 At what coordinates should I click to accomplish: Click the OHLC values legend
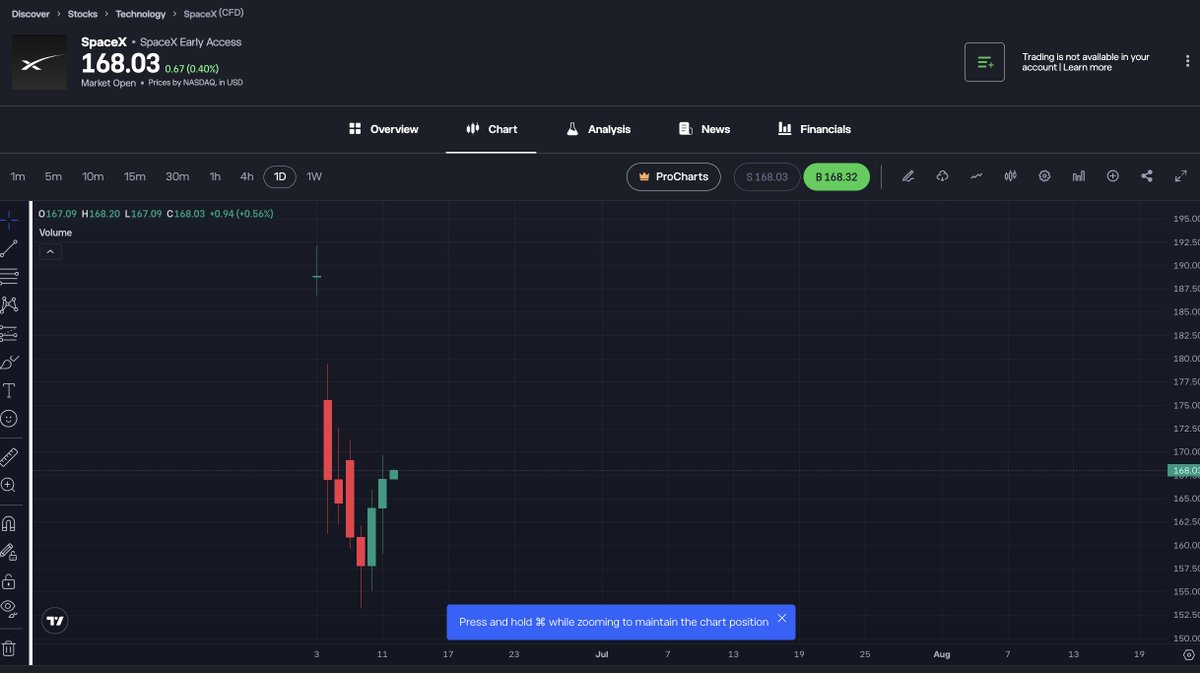point(156,214)
